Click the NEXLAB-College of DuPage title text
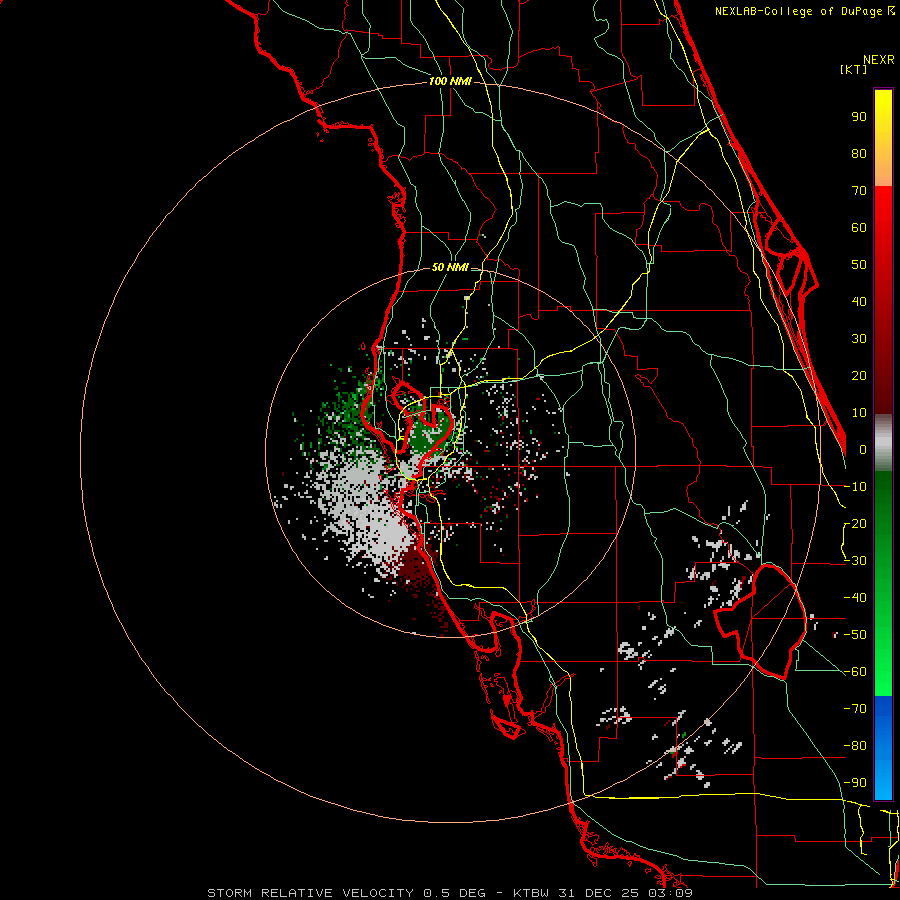The image size is (900, 900). (804, 11)
